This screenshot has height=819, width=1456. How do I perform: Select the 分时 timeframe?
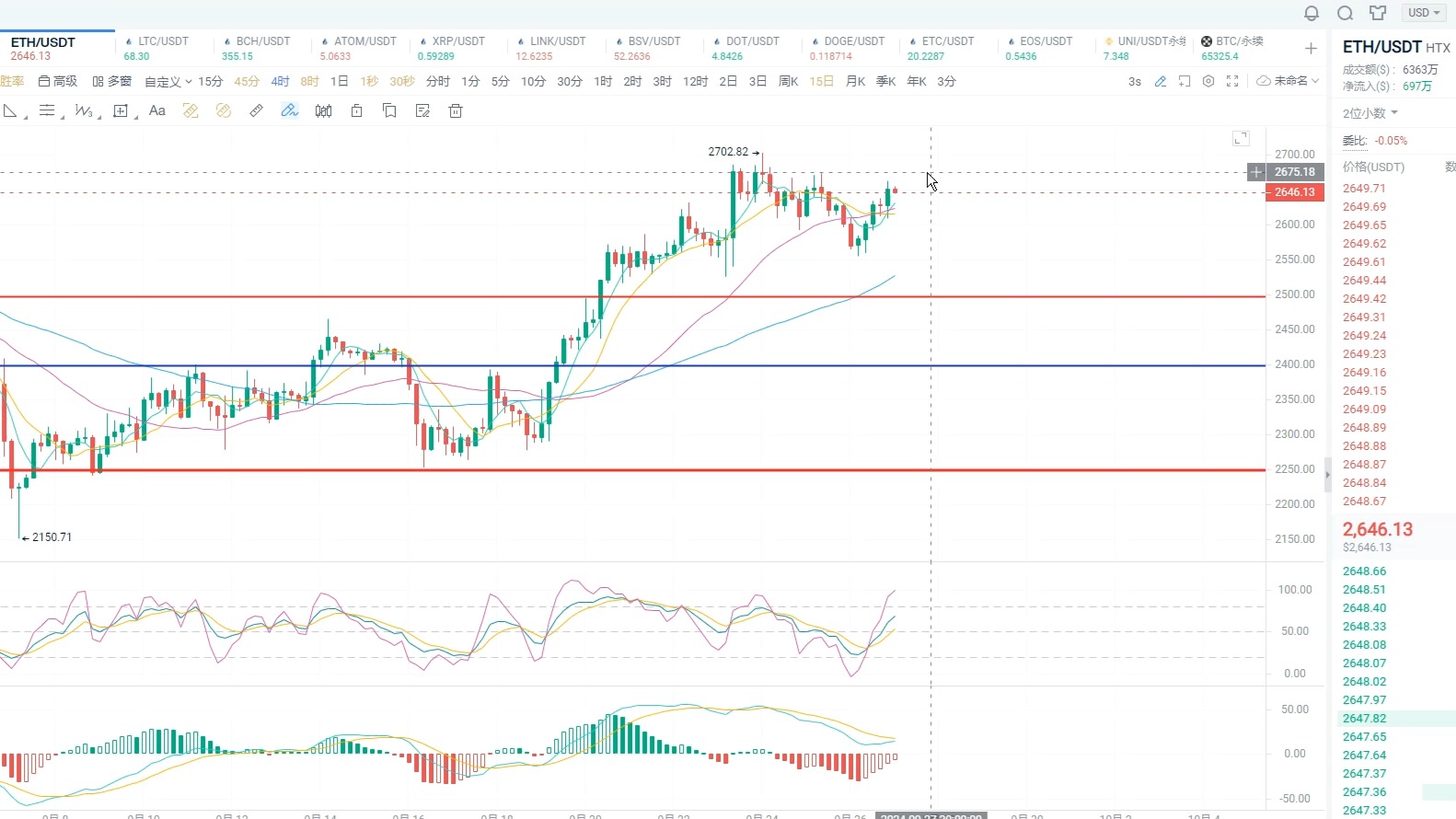[x=438, y=82]
